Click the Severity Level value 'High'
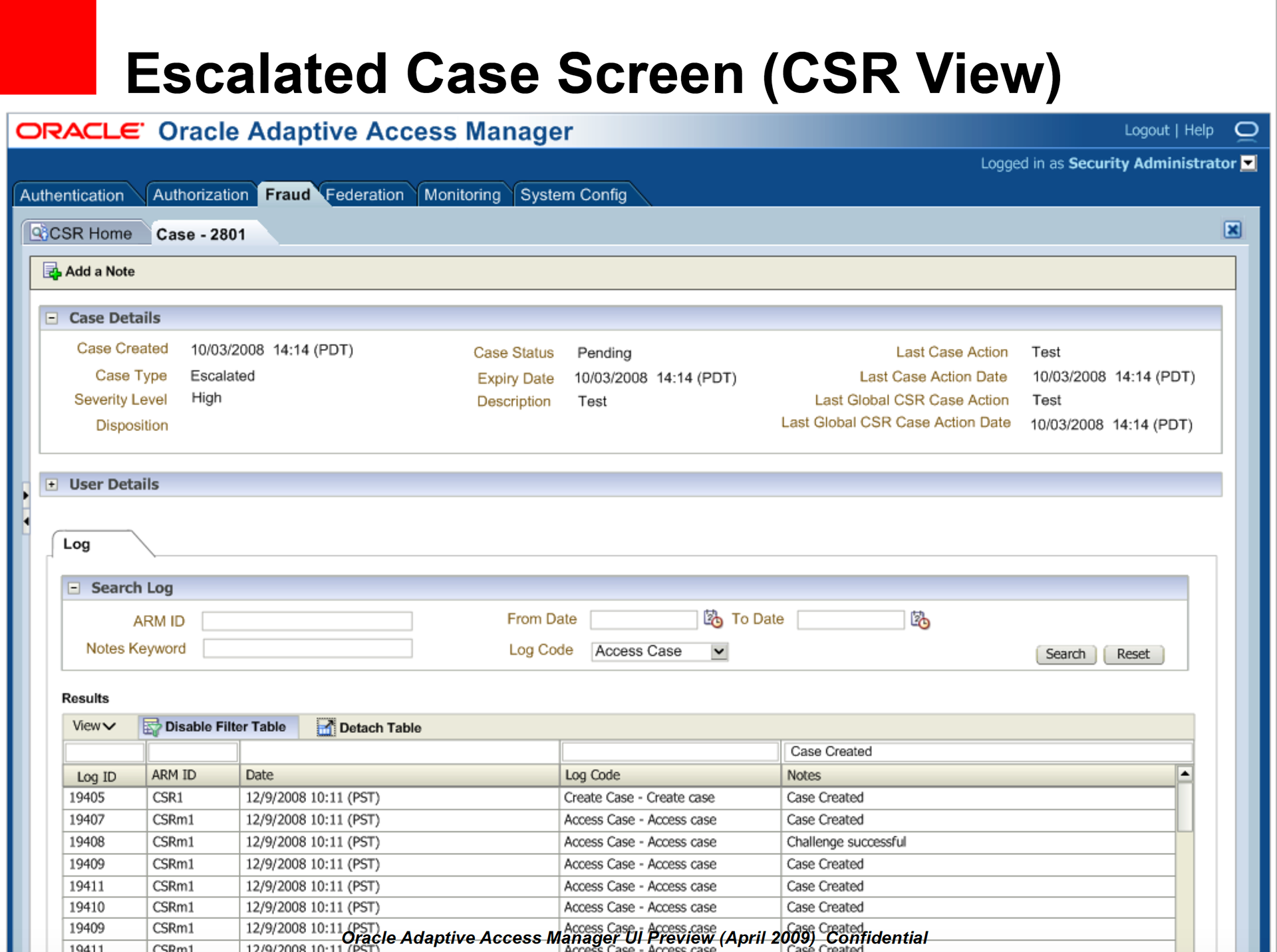 [x=206, y=398]
